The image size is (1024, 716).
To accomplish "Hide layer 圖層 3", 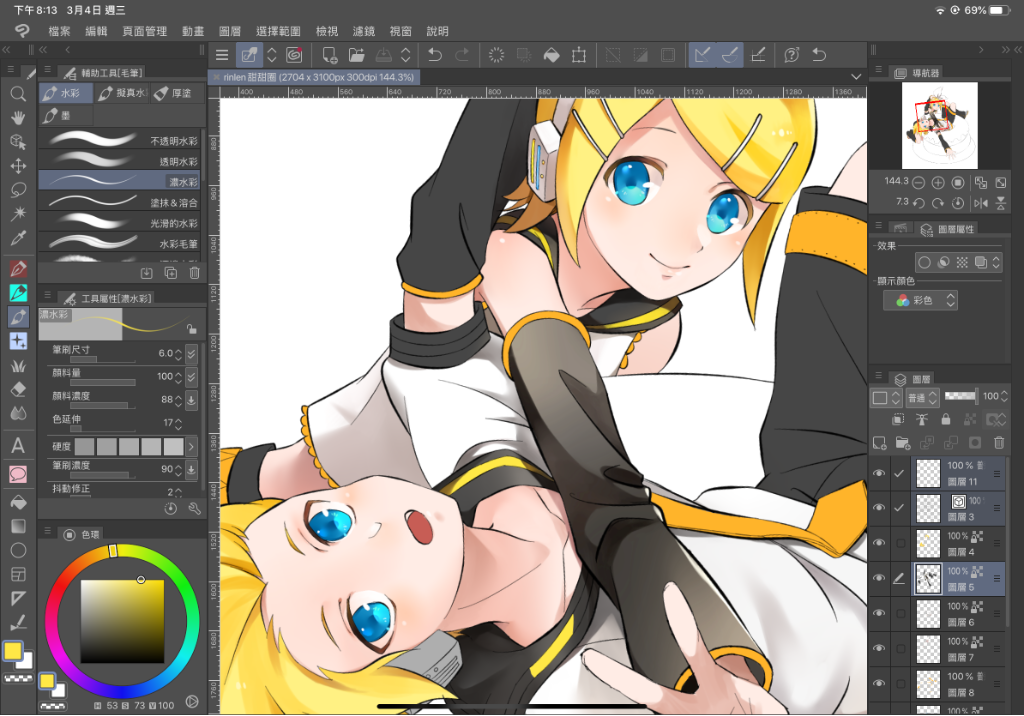I will click(879, 508).
